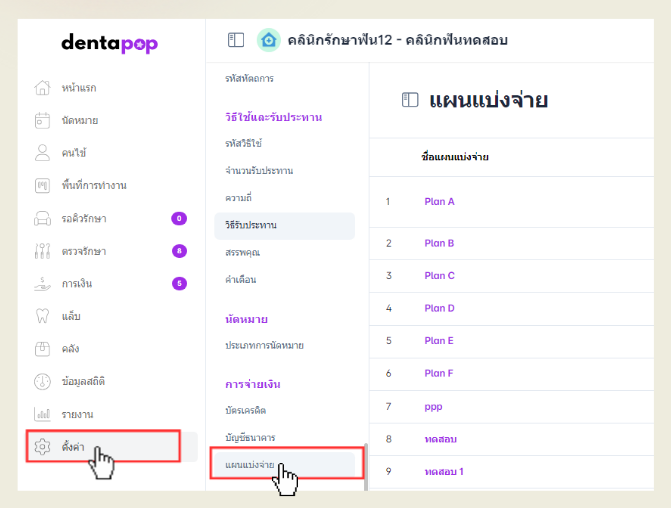Screen dimensions: 671x508
Task: Click the settings list vertical scrollbar
Action: pos(365,466)
